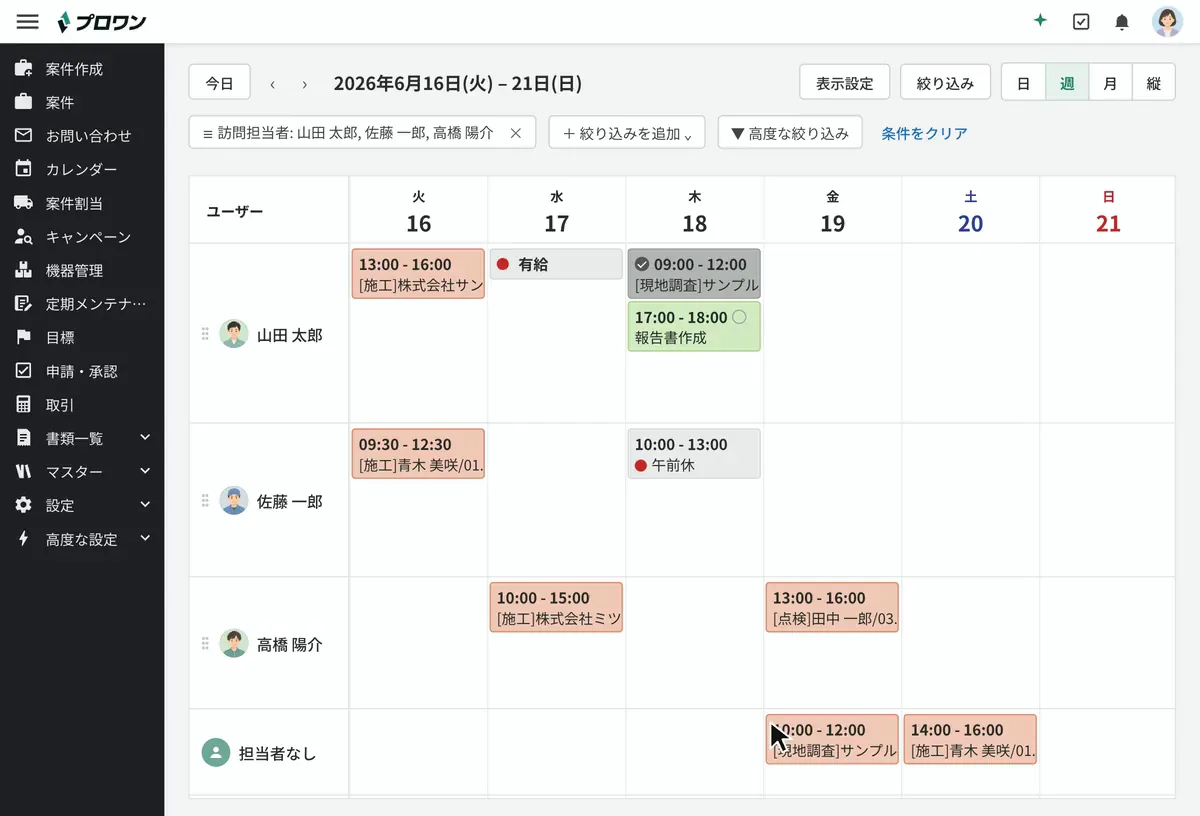Screen dimensions: 1200x816
Task: Open the user profile avatar
Action: pyautogui.click(x=1167, y=21)
